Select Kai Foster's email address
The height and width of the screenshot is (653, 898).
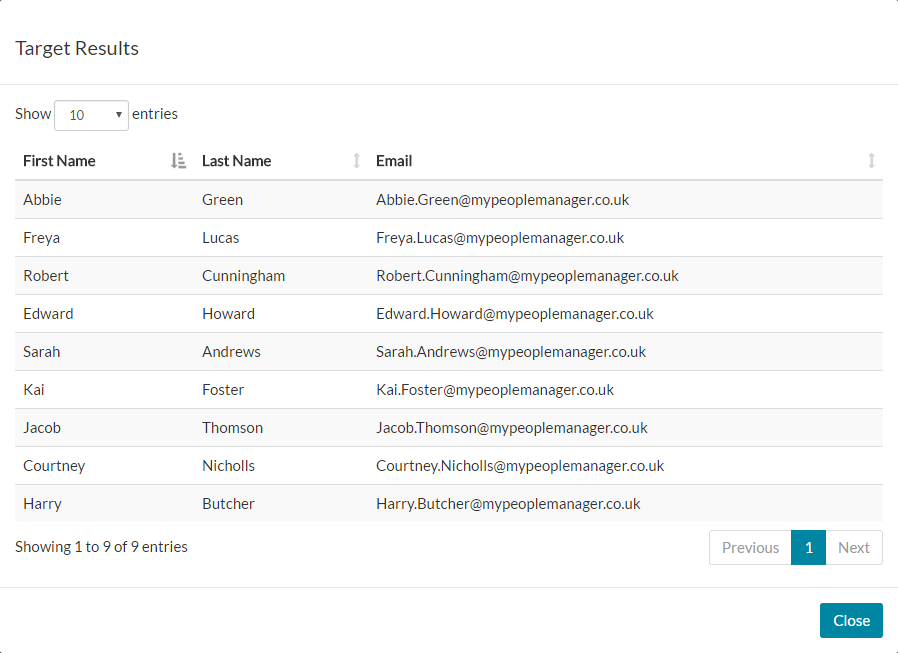(x=495, y=390)
